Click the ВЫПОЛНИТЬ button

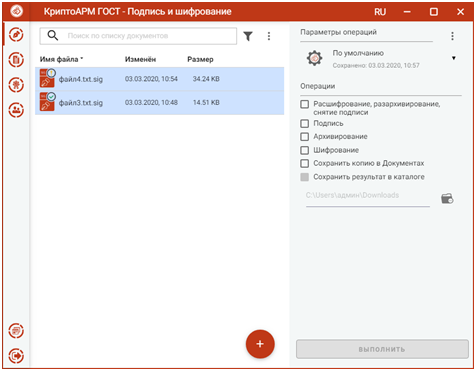point(382,349)
